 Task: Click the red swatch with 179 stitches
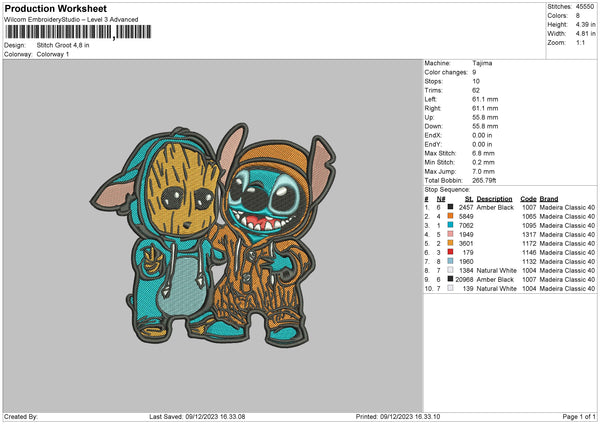coord(450,252)
